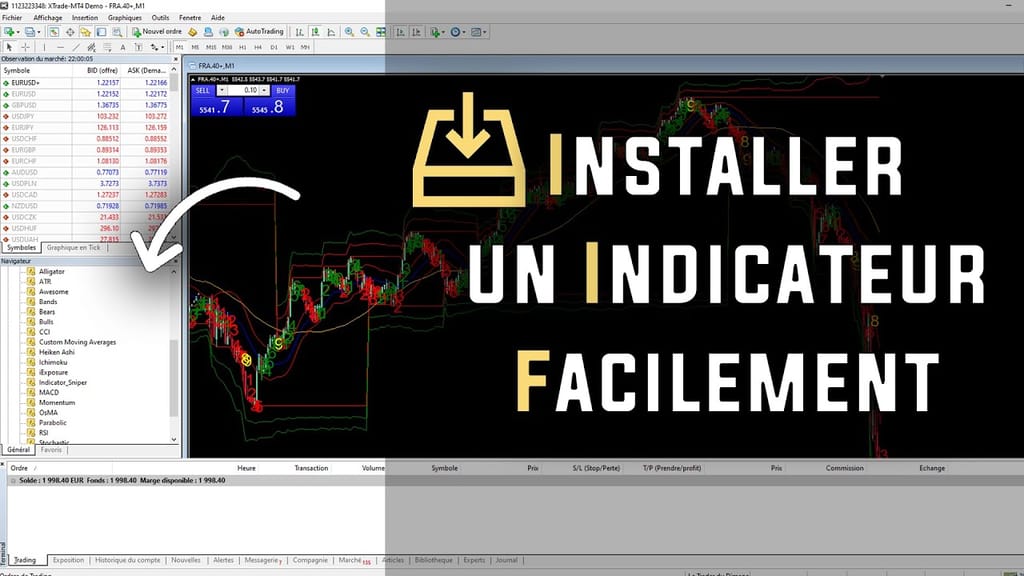The width and height of the screenshot is (1024, 576).
Task: Close the Observation du marché panel
Action: pos(175,59)
